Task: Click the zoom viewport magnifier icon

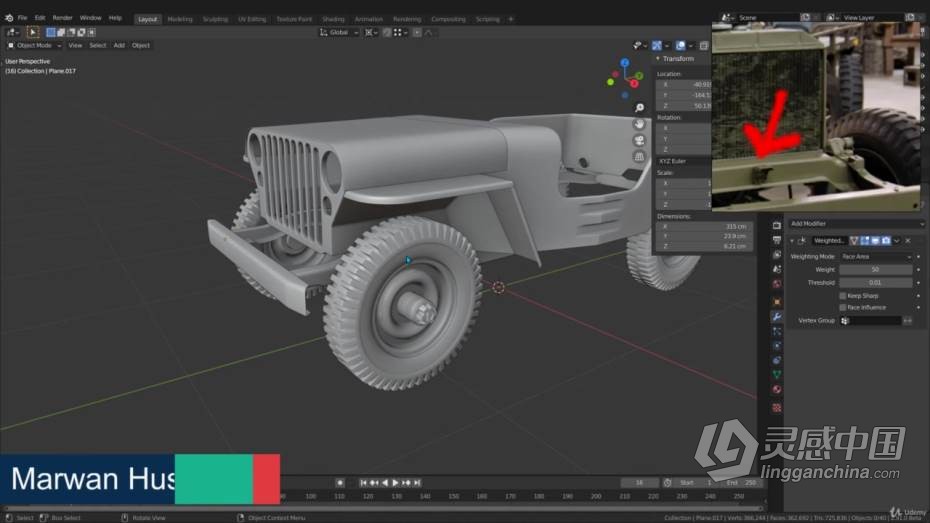Action: click(x=639, y=107)
